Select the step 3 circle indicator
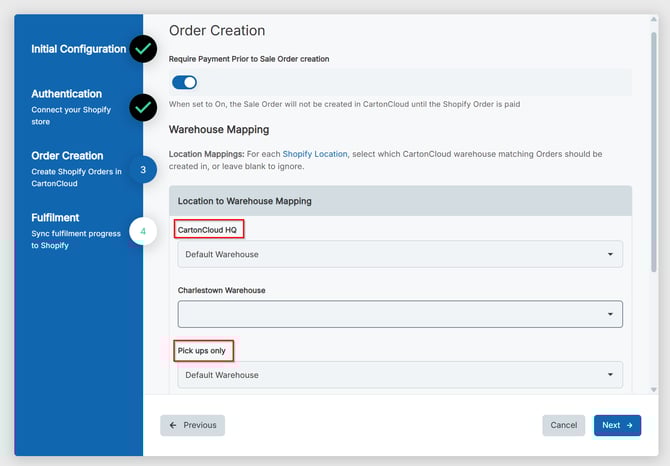 pos(143,170)
